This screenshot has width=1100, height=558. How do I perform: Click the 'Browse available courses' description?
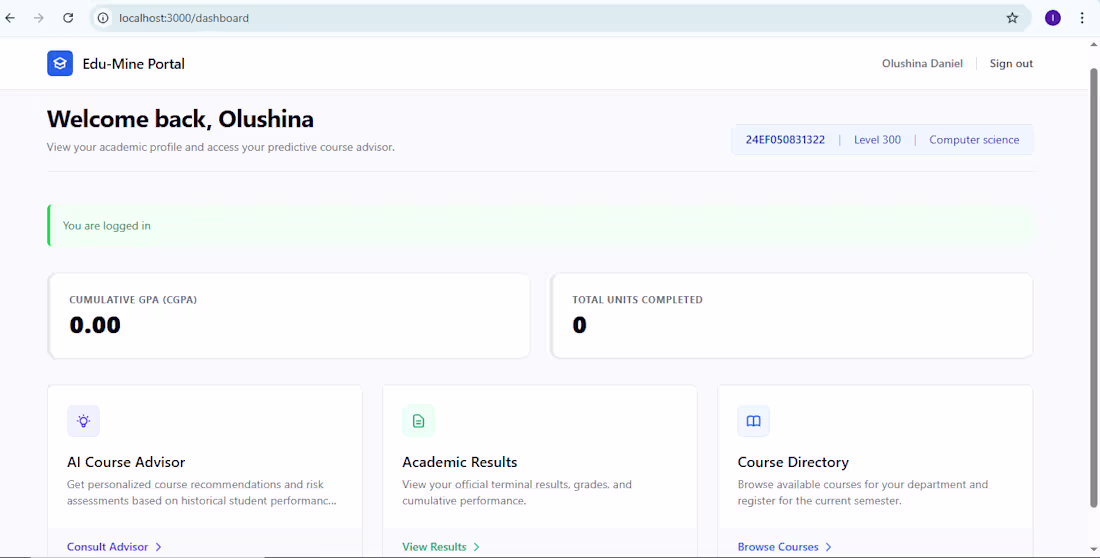[x=863, y=493]
